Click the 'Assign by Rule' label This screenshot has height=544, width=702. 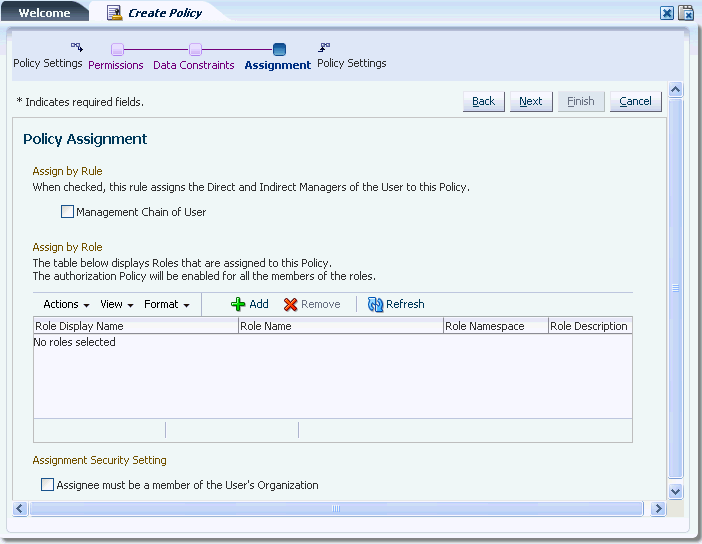(67, 171)
